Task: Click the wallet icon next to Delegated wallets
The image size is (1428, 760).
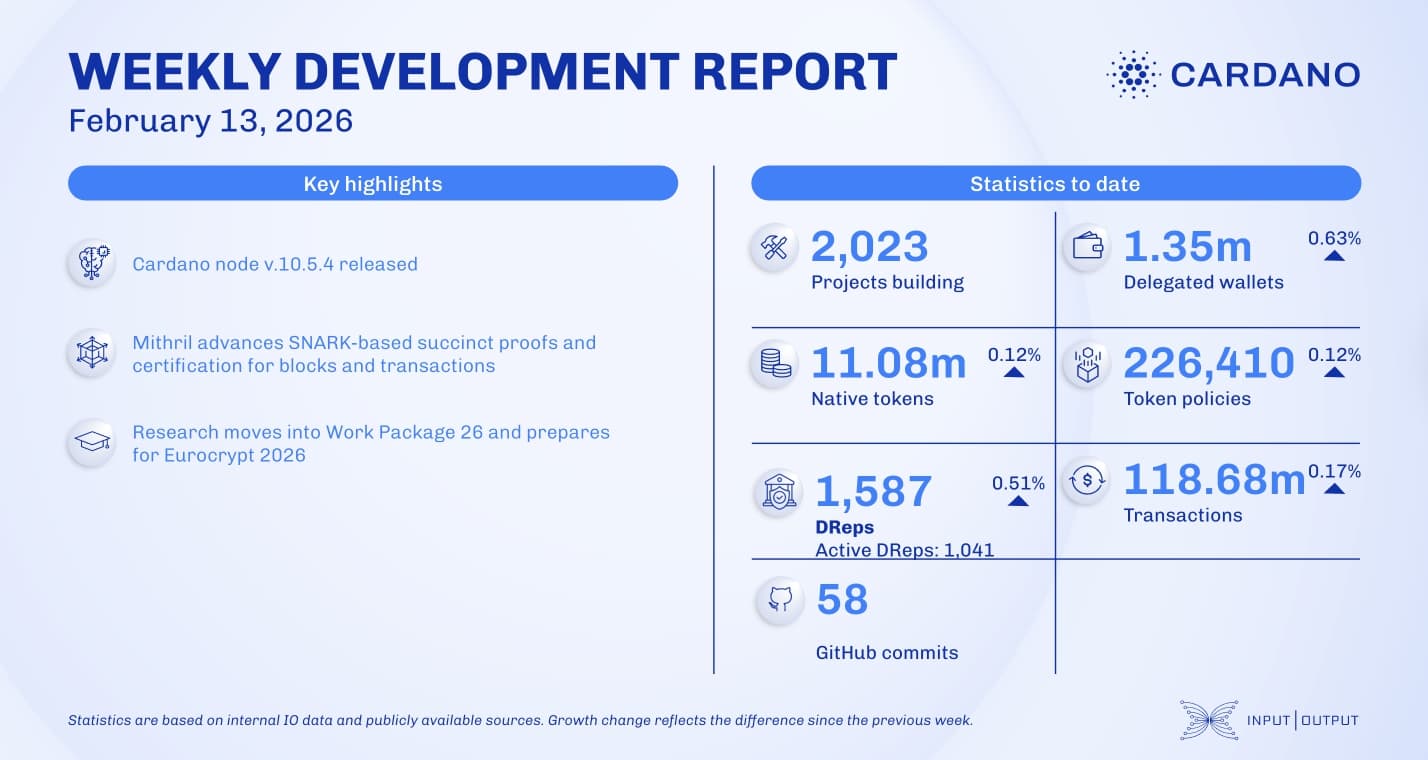Action: click(x=1089, y=246)
